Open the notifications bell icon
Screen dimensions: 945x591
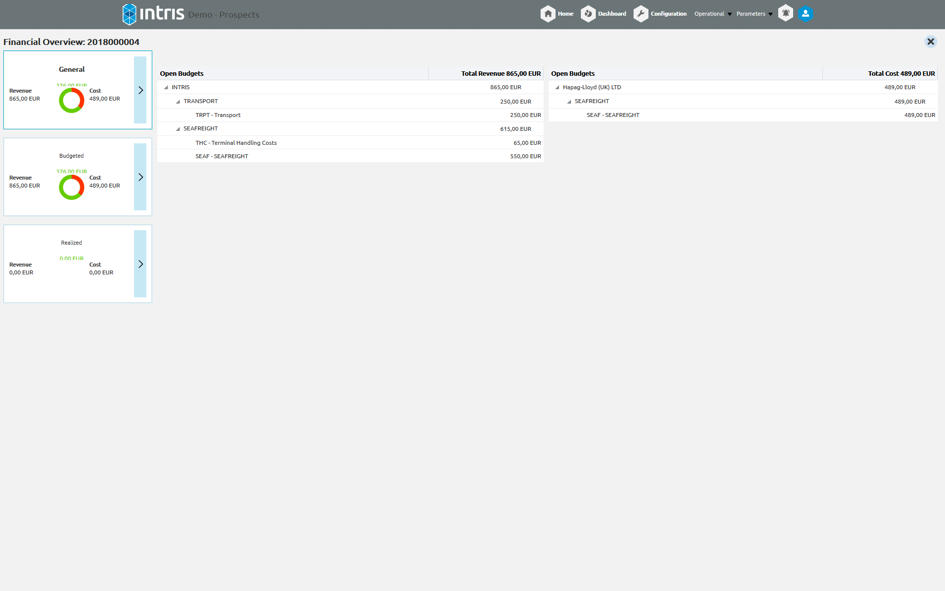click(x=786, y=13)
